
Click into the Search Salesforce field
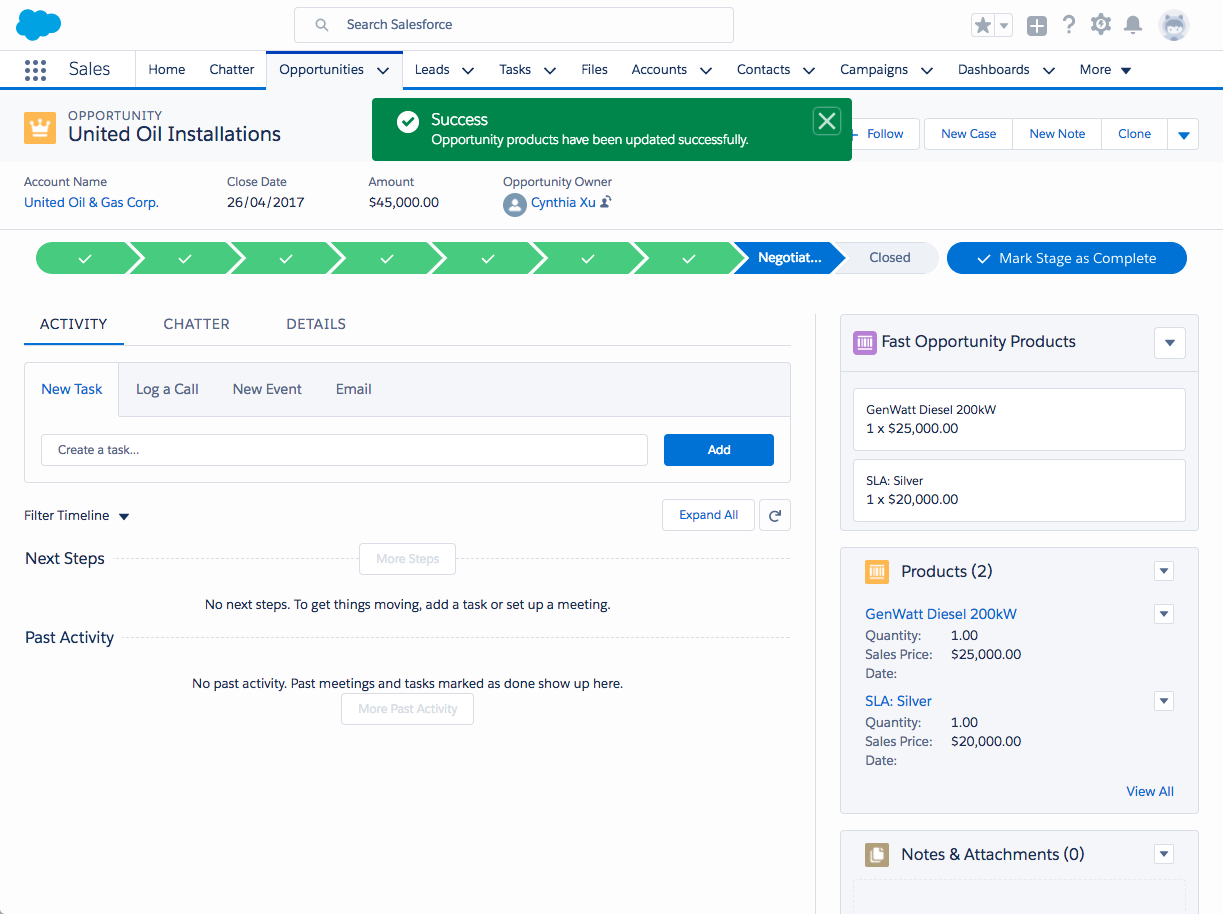514,25
